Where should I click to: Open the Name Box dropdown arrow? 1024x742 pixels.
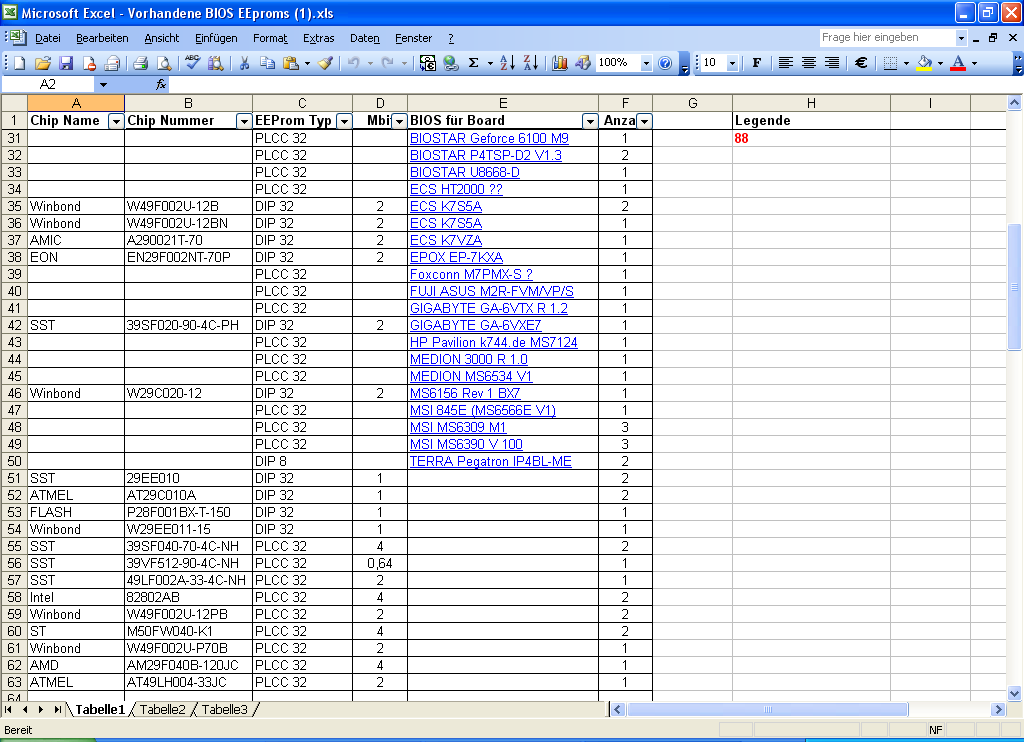(x=103, y=84)
